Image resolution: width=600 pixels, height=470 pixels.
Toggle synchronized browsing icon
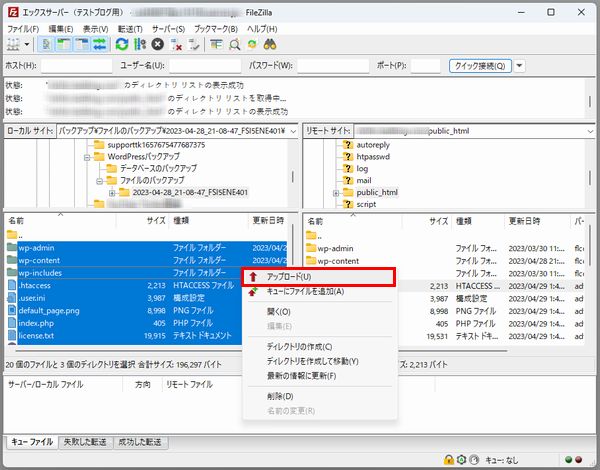click(252, 45)
